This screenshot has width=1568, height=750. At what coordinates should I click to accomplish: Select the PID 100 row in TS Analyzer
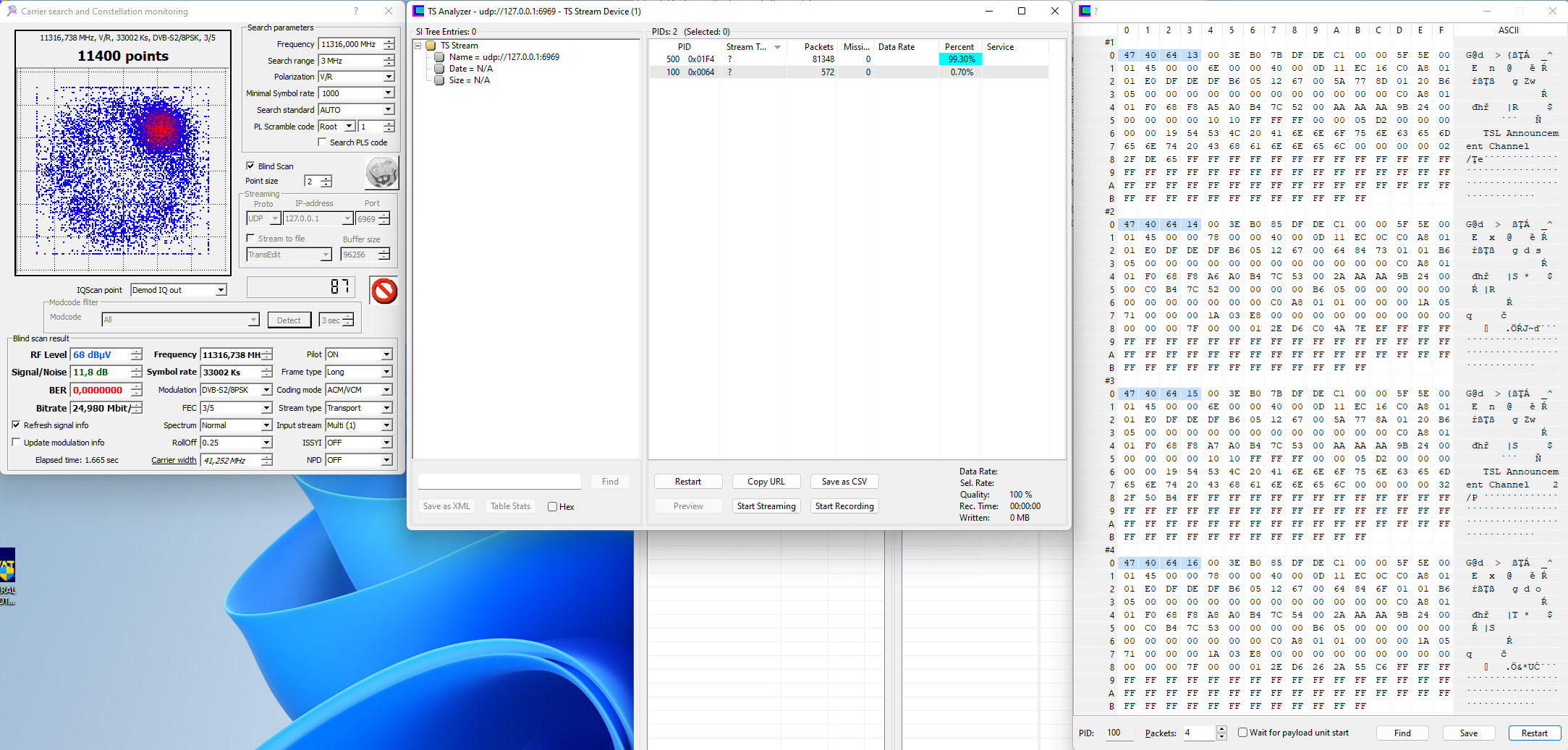[x=848, y=72]
